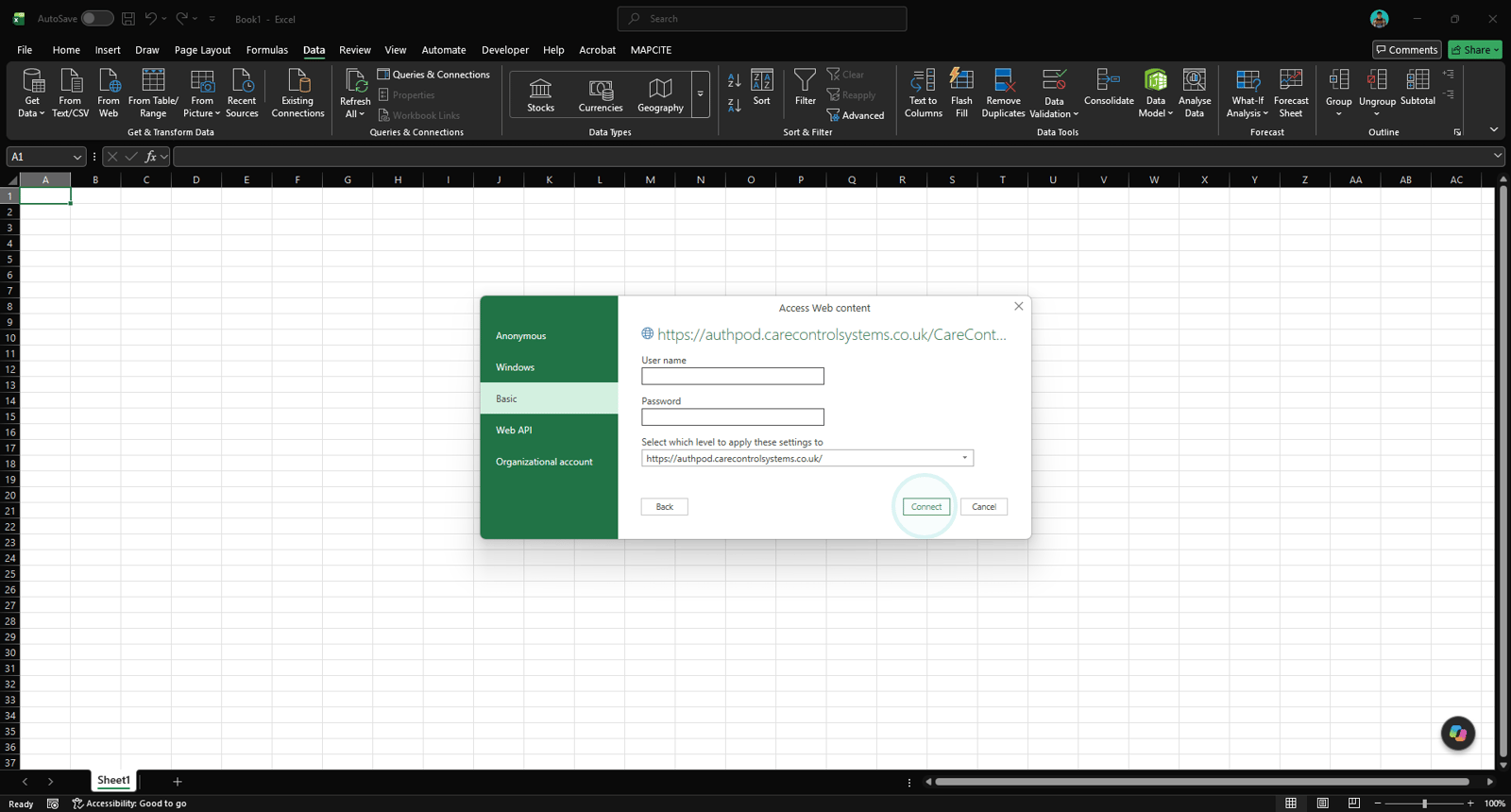Open the Sort dialog

pos(762,88)
